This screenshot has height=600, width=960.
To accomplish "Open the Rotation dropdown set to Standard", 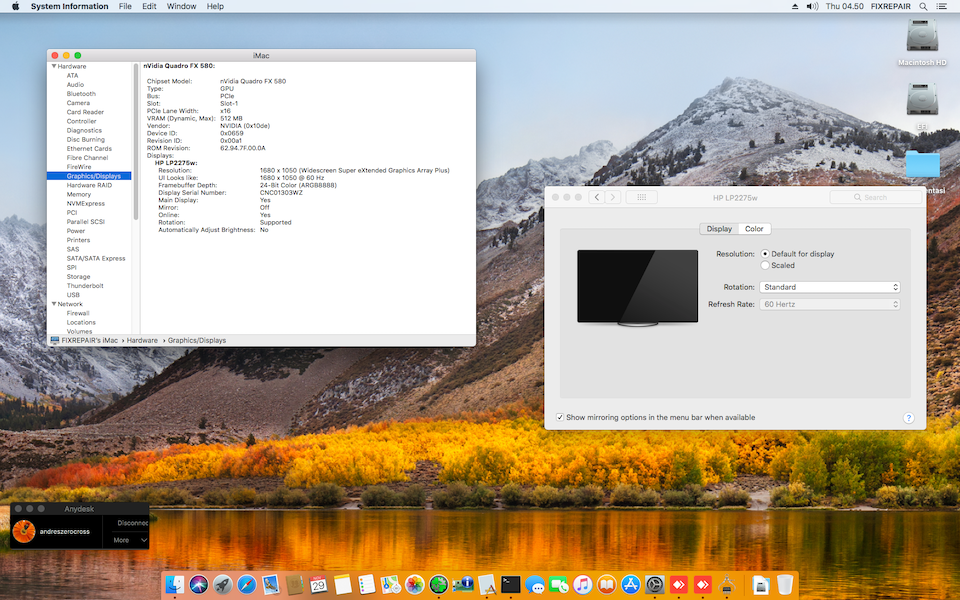I will 830,287.
